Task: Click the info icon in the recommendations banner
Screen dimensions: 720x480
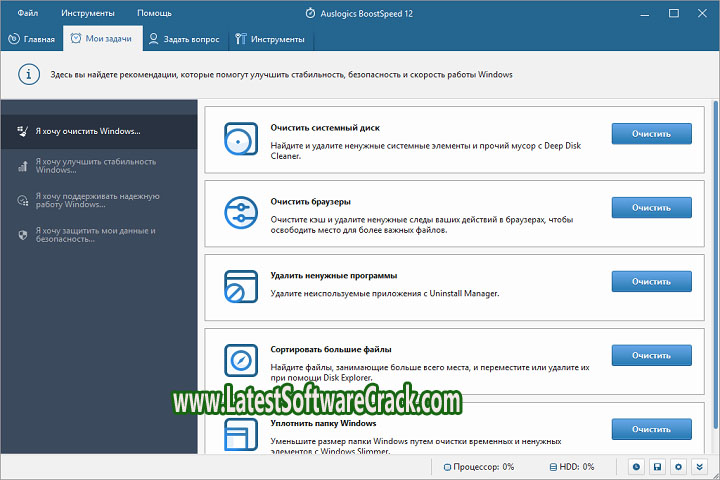Action: (33, 75)
